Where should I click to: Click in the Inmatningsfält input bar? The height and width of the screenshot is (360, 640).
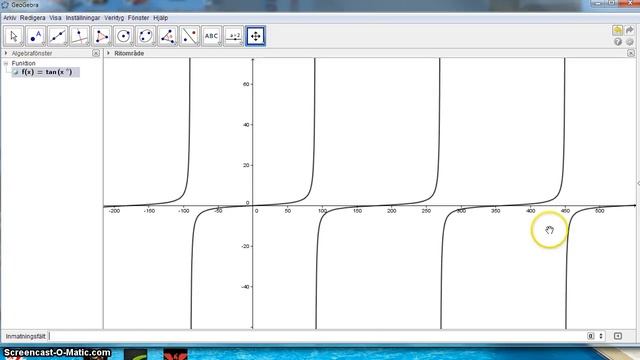[x=316, y=336]
